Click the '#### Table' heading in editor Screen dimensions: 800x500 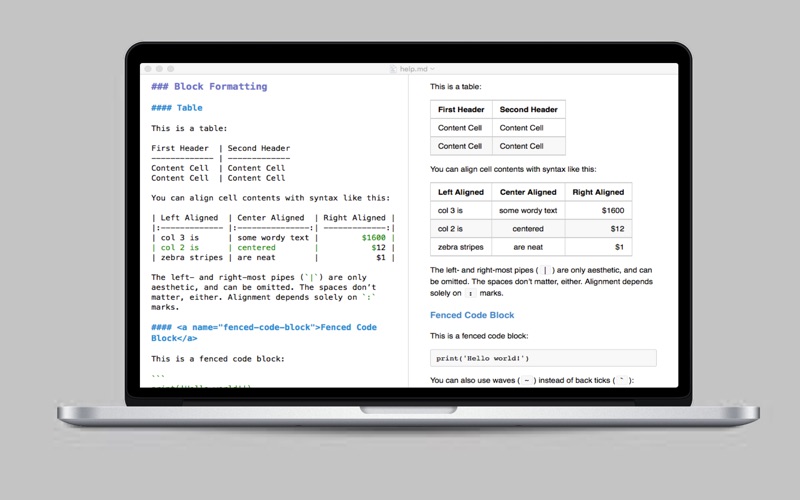(177, 108)
